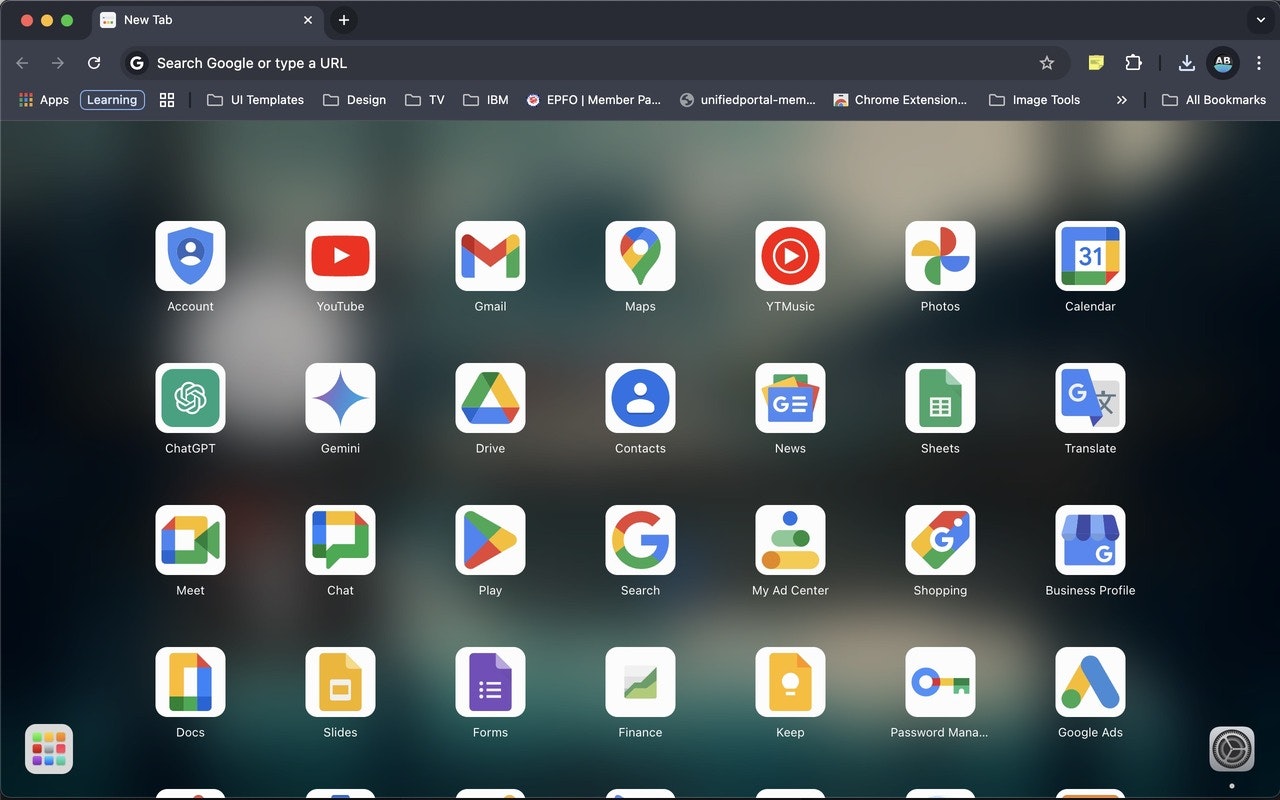
Task: Open Business Profile app
Action: coord(1090,540)
